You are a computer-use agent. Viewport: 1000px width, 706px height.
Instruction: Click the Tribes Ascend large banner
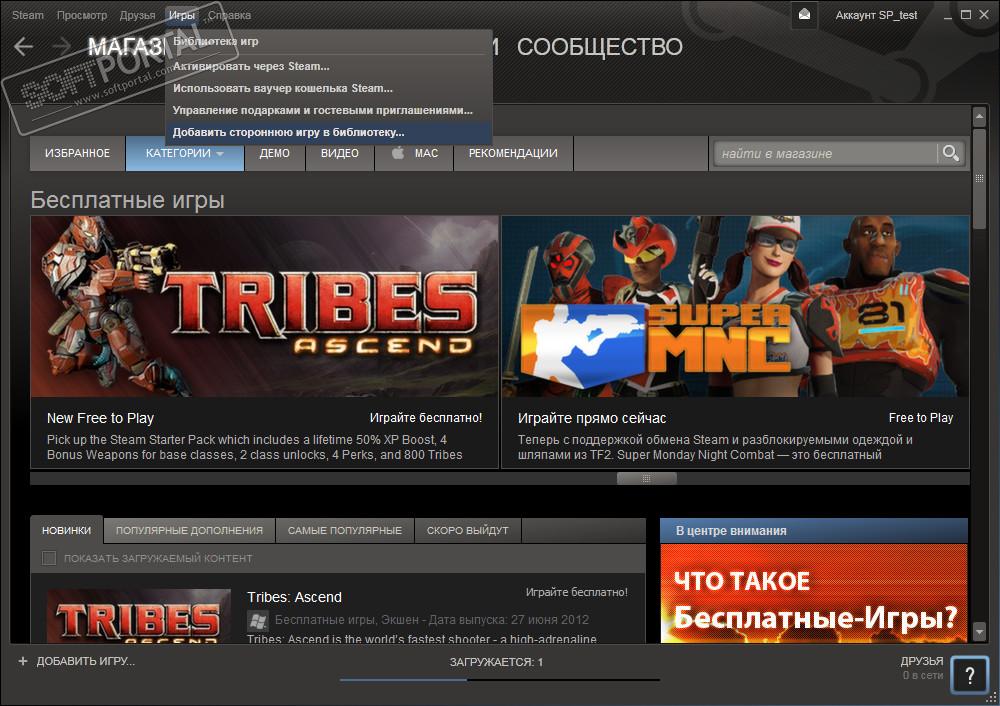click(x=264, y=307)
